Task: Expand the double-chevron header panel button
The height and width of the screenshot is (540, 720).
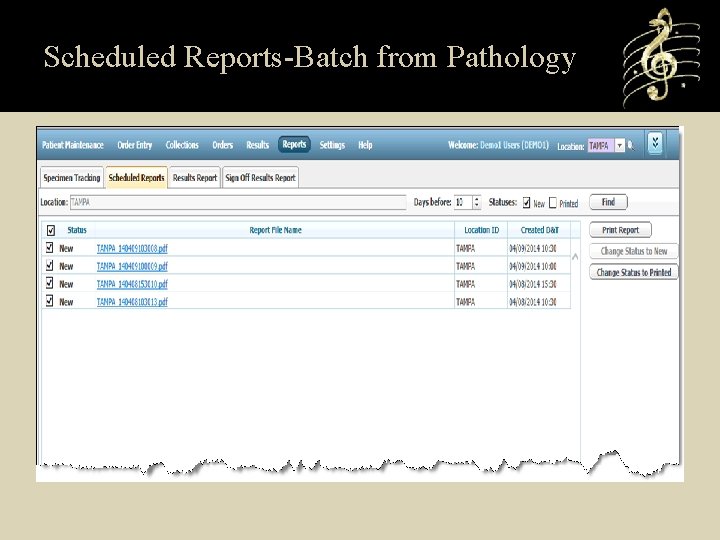Action: coord(655,143)
